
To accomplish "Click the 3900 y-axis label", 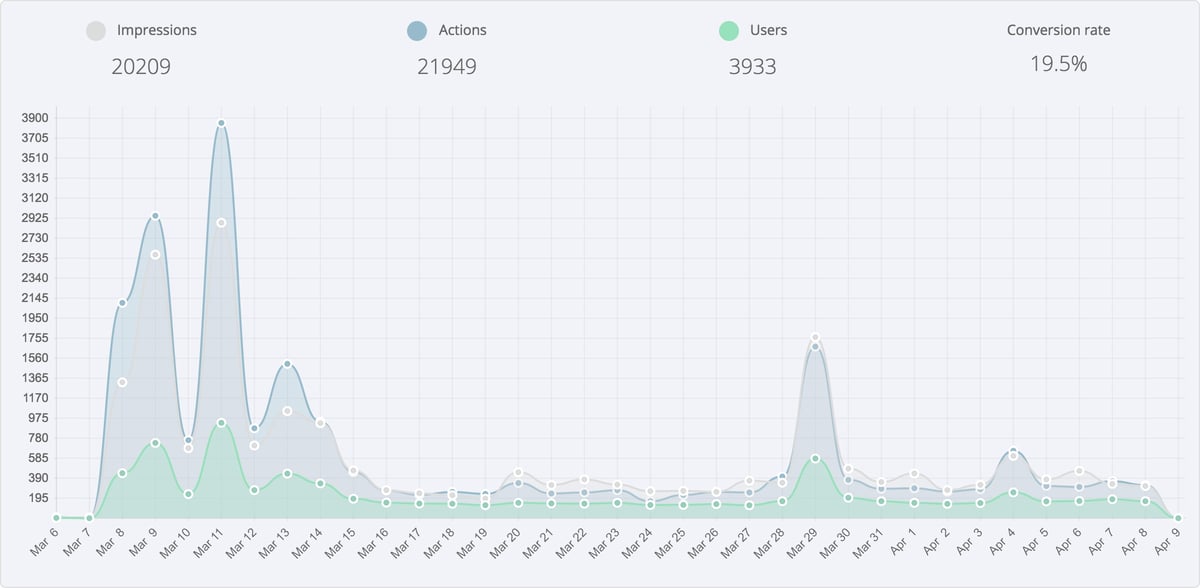I will [34, 118].
